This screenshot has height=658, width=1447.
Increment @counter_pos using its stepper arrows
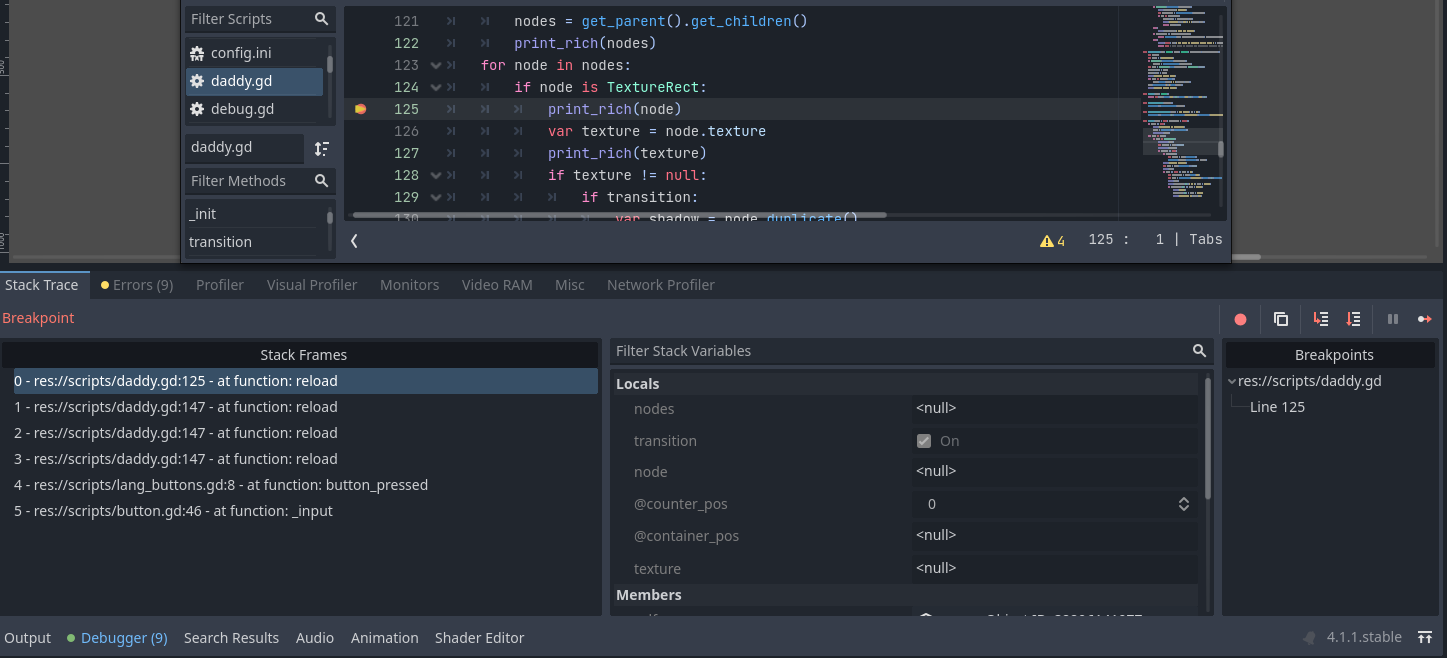[1183, 499]
